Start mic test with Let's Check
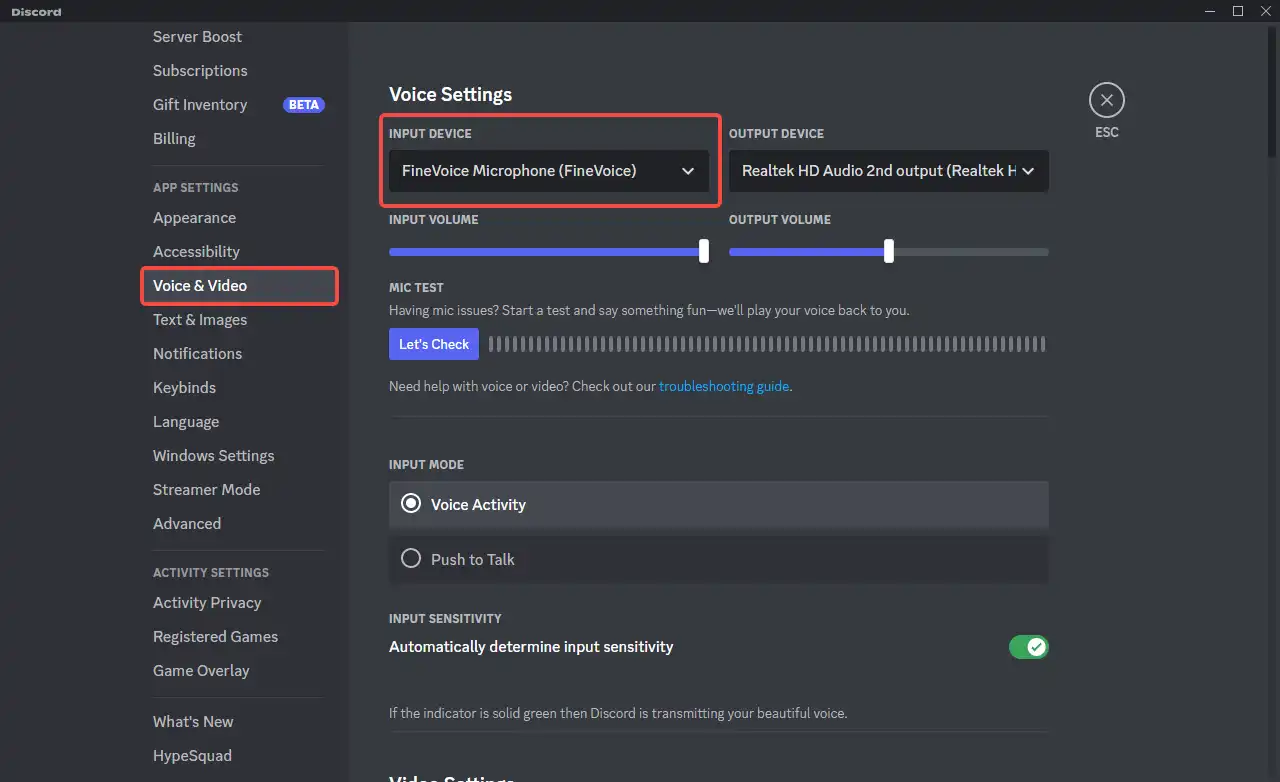 pyautogui.click(x=434, y=344)
